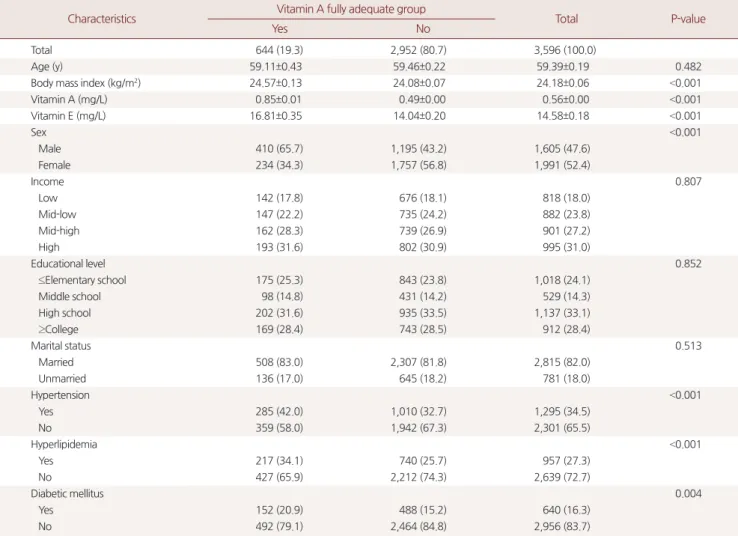Screen dimensions: 738x536
Task: Select the Hyperlipidemia category label
Action: tap(64, 445)
